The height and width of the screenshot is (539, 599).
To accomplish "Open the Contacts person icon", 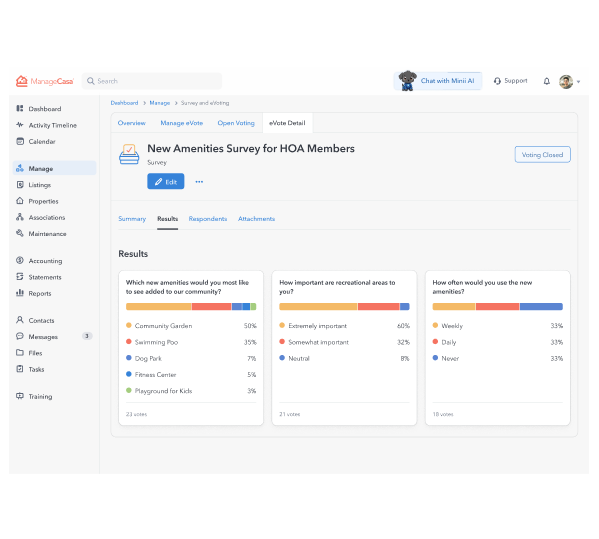I will tap(20, 320).
